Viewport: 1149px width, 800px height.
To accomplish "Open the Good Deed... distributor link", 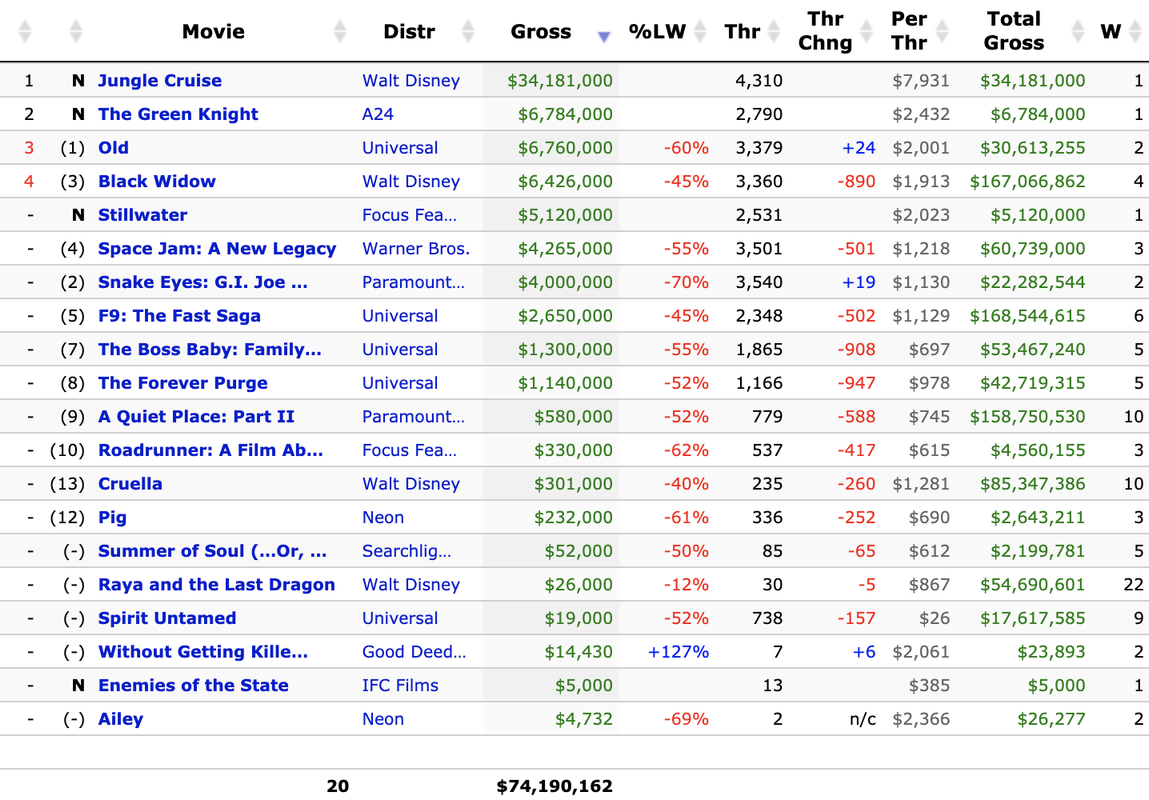I will (414, 653).
